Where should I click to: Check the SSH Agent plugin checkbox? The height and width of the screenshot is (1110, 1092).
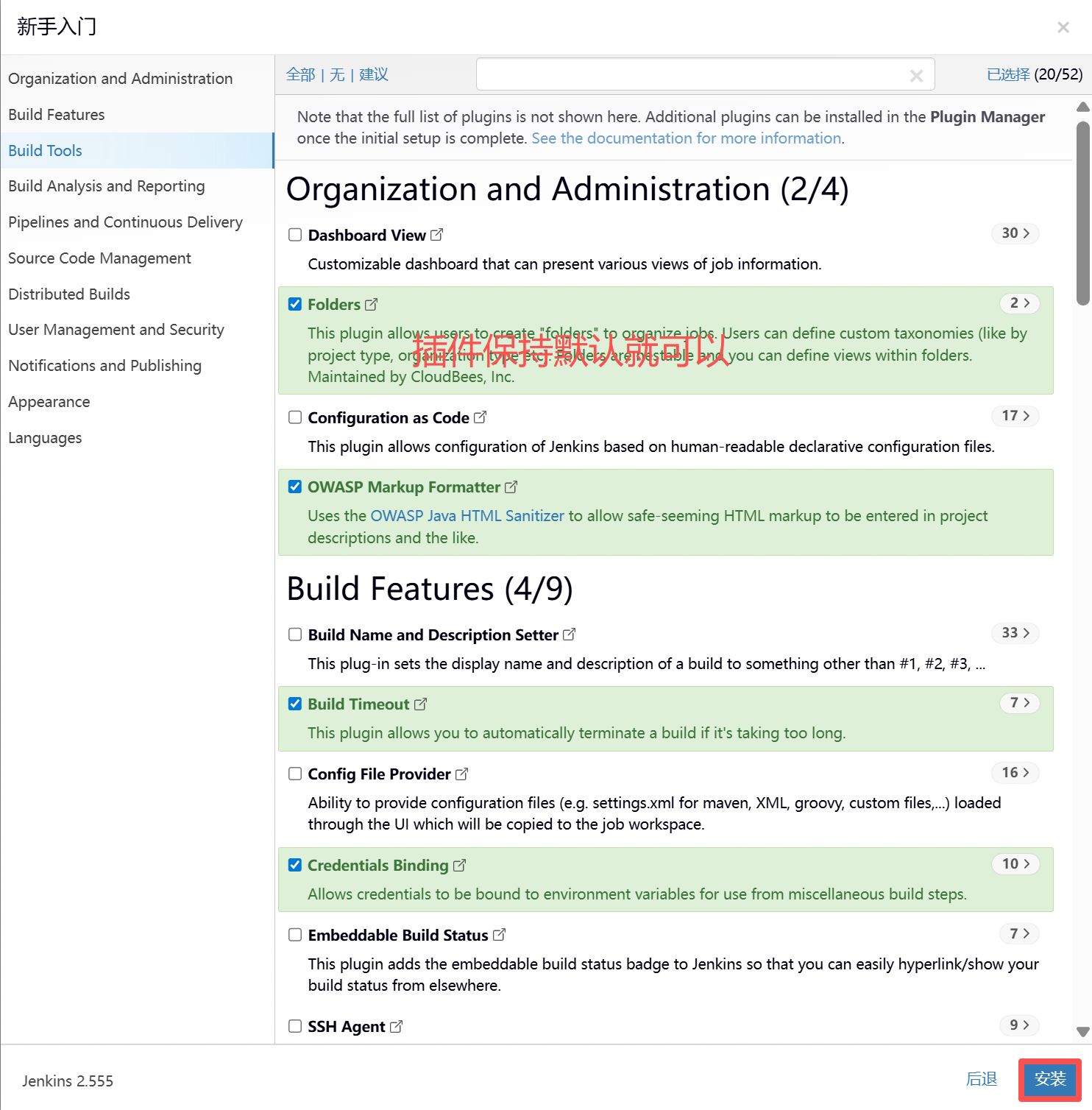click(x=295, y=1026)
